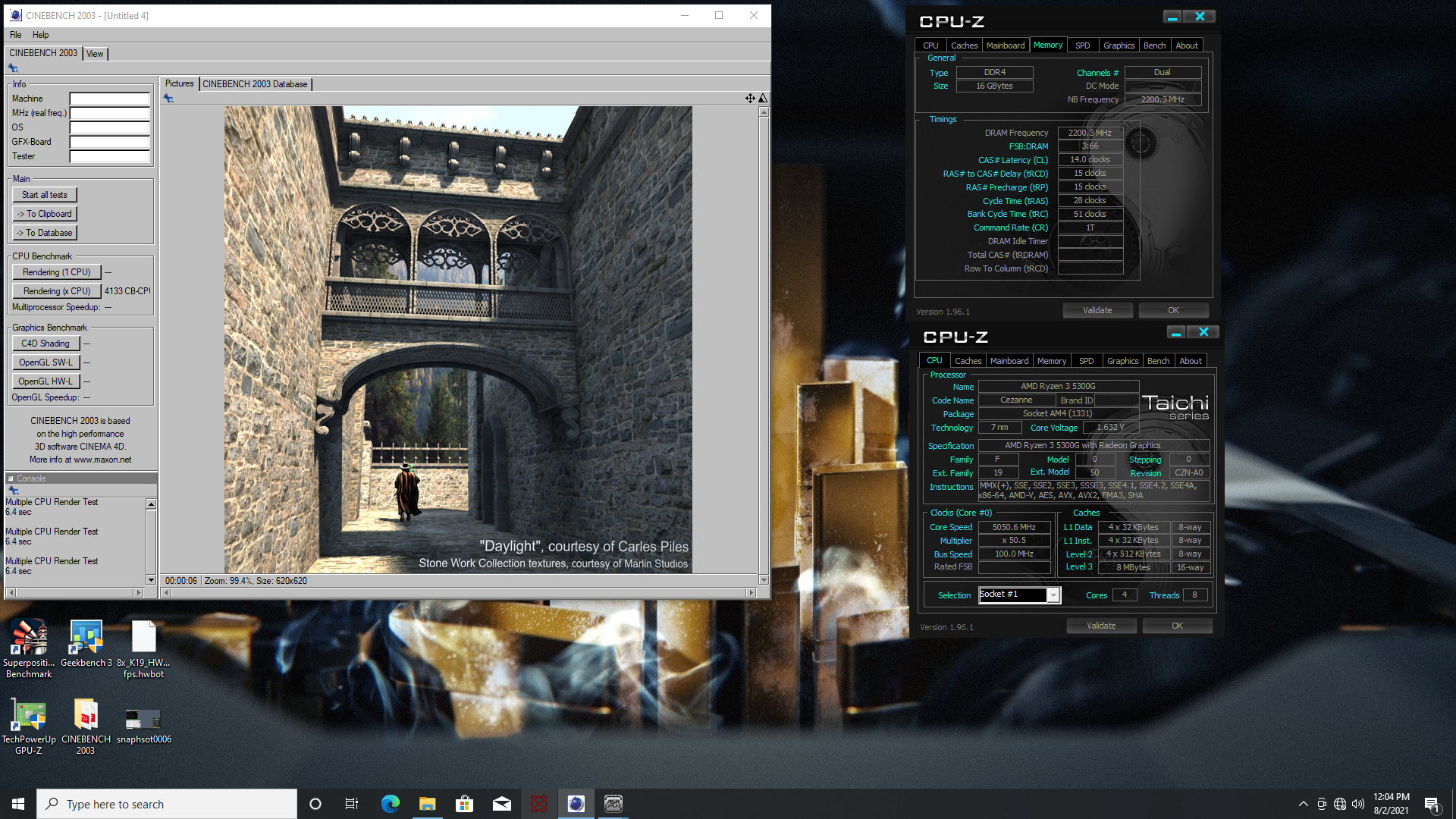Open notification center icon

coord(1432,804)
